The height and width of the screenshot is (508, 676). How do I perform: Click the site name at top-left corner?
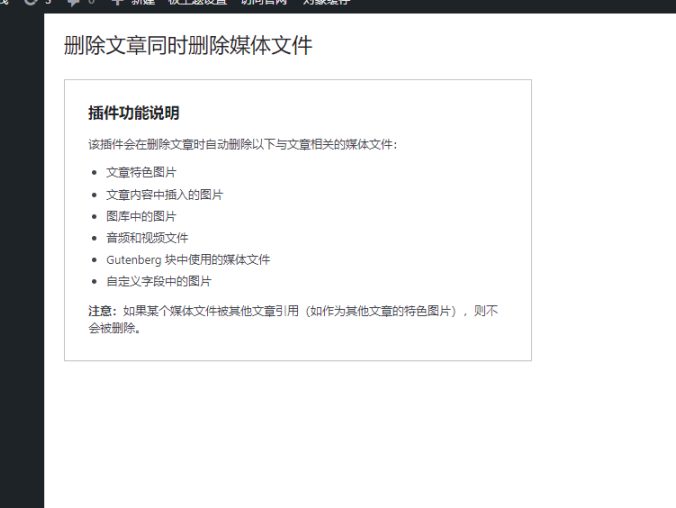pos(4,3)
